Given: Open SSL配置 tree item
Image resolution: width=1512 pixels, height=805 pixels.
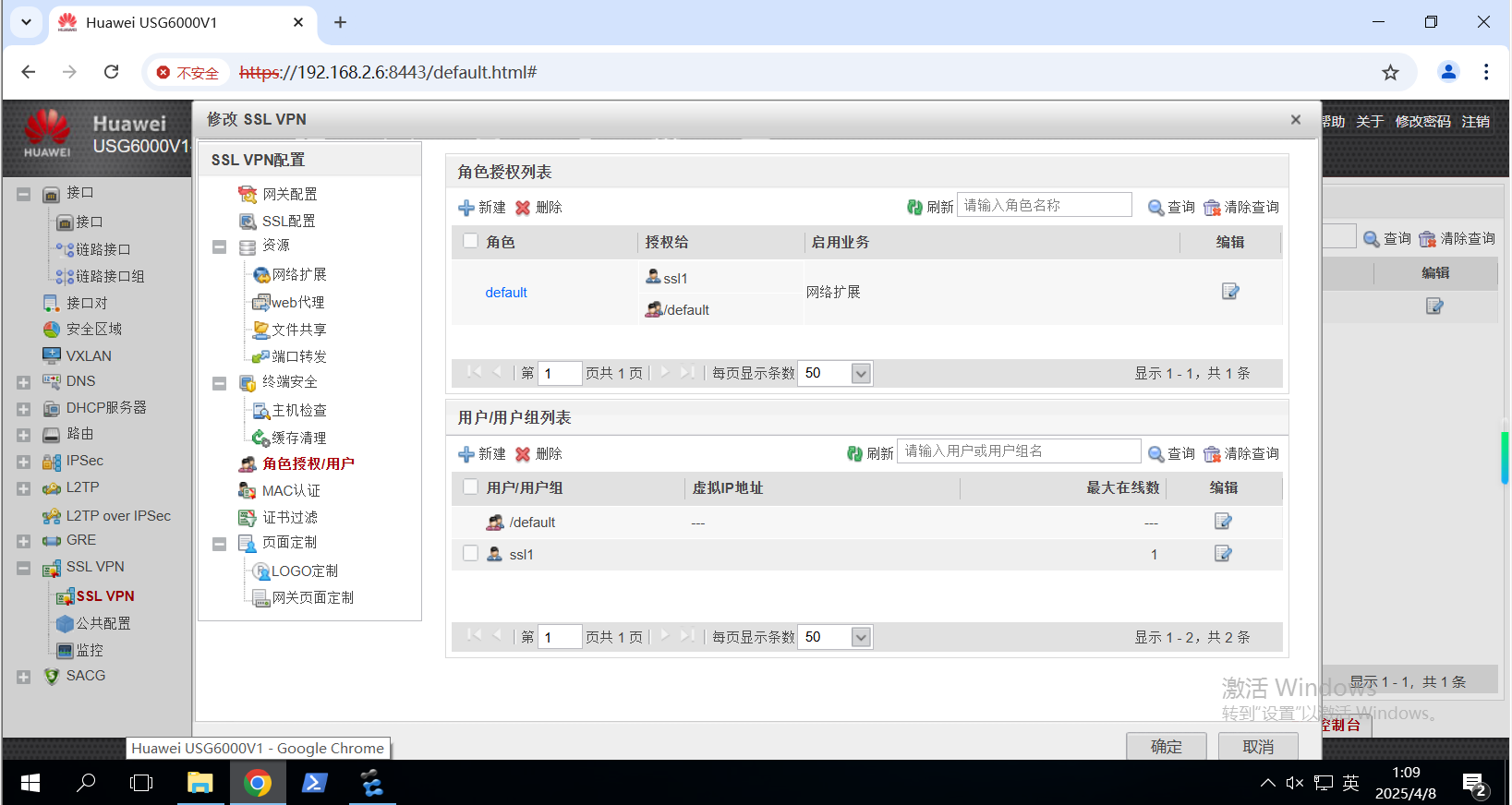Looking at the screenshot, I should (x=277, y=222).
